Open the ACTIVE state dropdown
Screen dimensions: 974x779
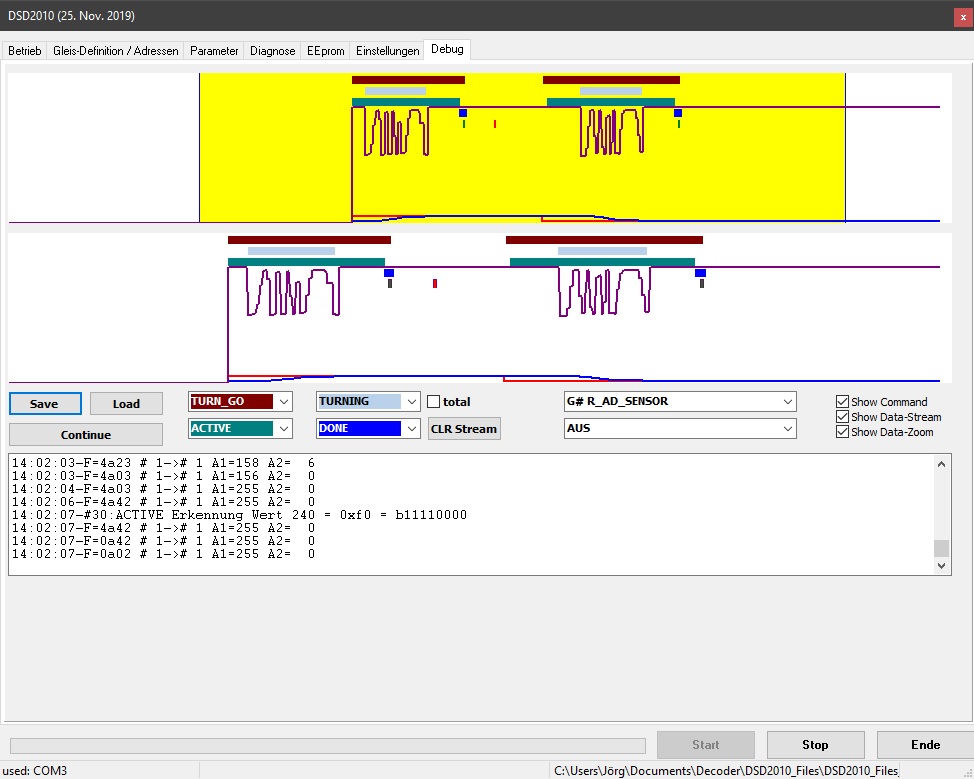tap(284, 429)
